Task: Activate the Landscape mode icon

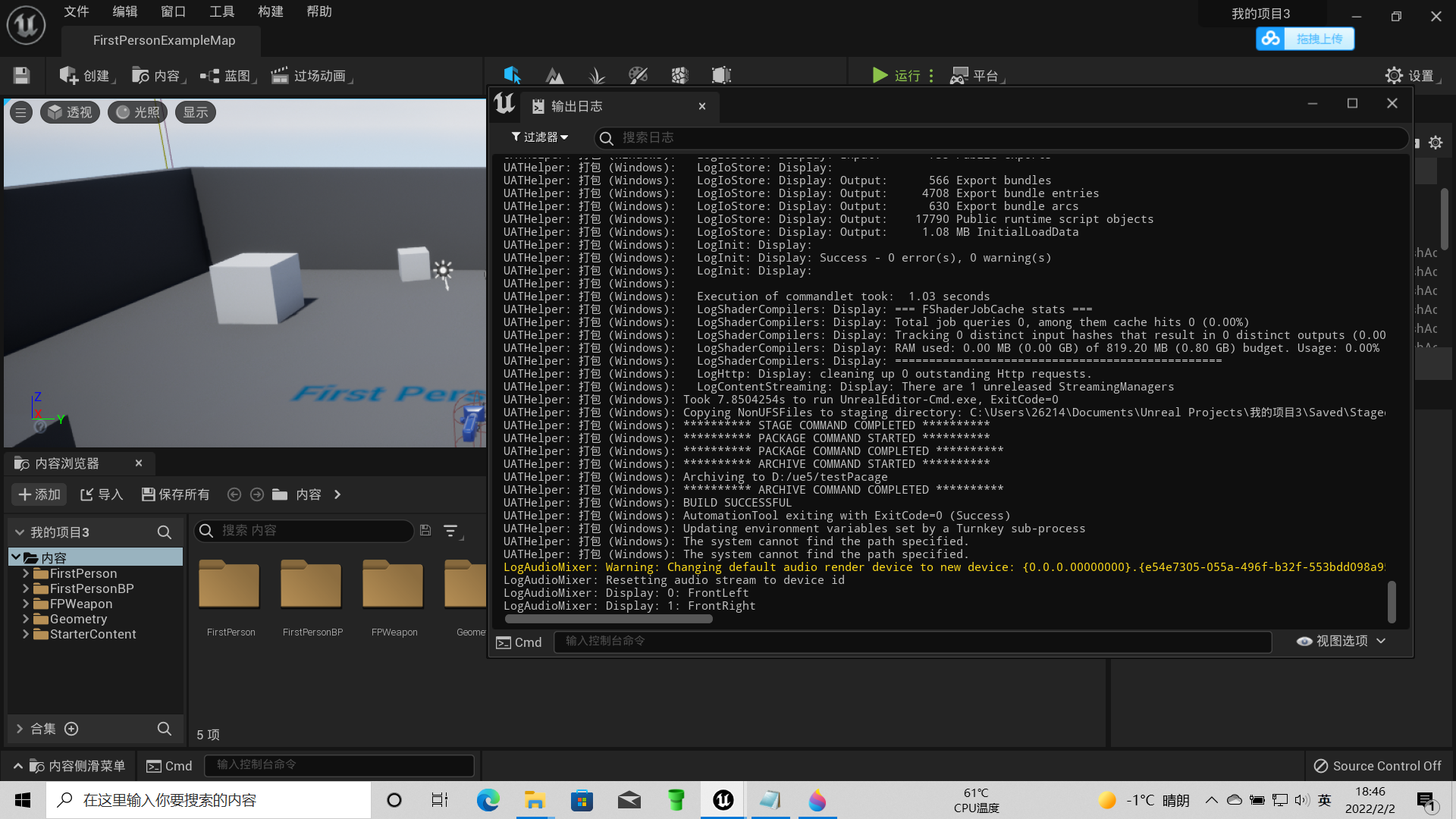Action: click(x=554, y=75)
